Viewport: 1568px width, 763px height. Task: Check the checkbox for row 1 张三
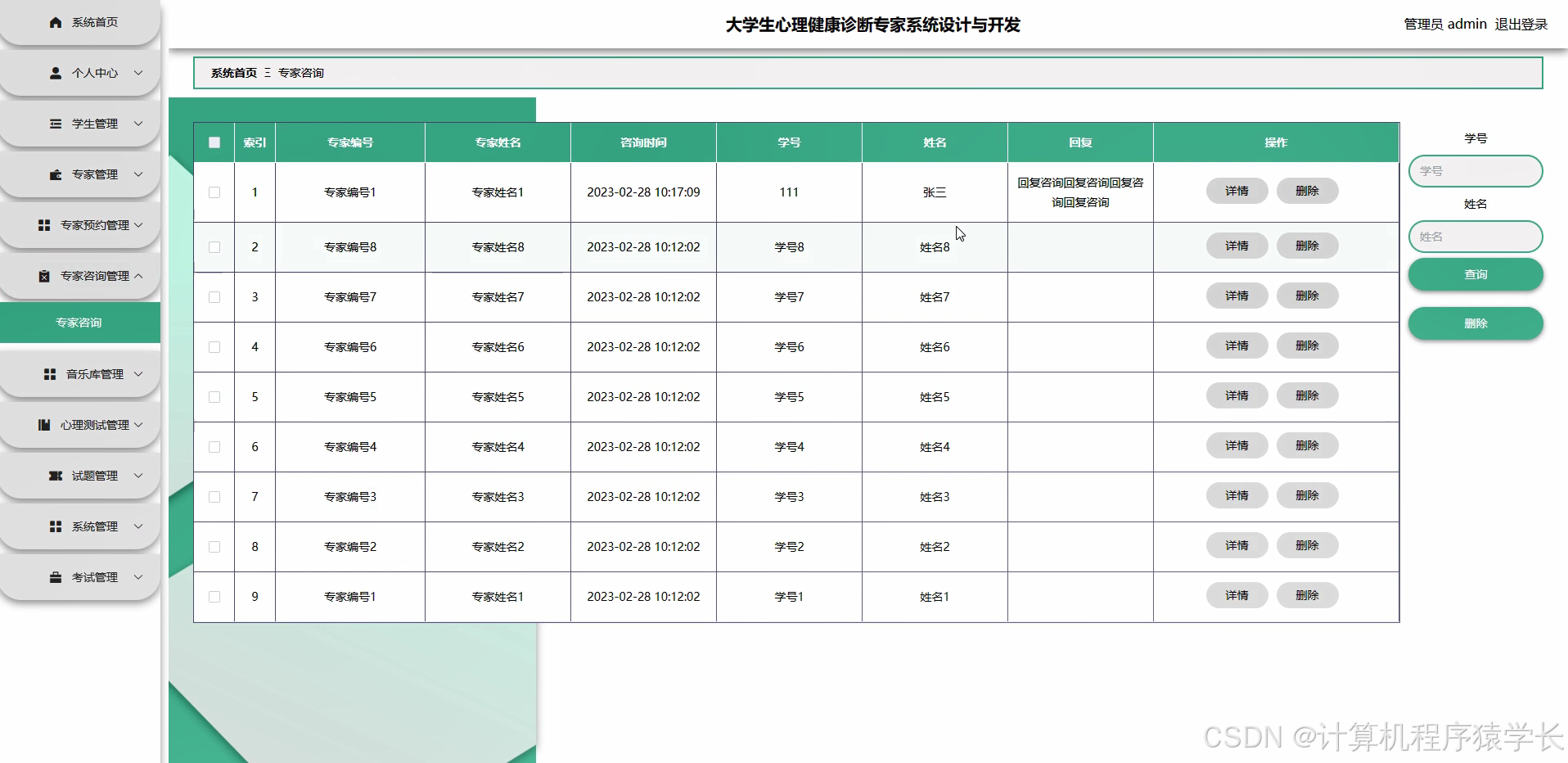pyautogui.click(x=214, y=192)
